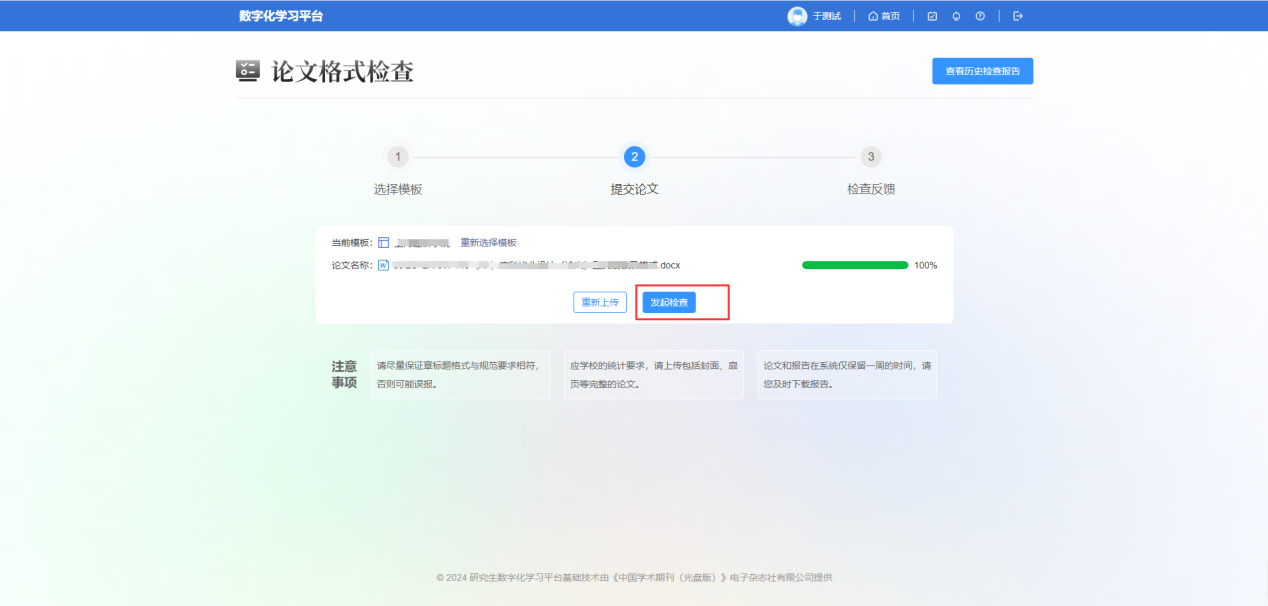
Task: Click the username 于测试 in header
Action: click(x=826, y=16)
